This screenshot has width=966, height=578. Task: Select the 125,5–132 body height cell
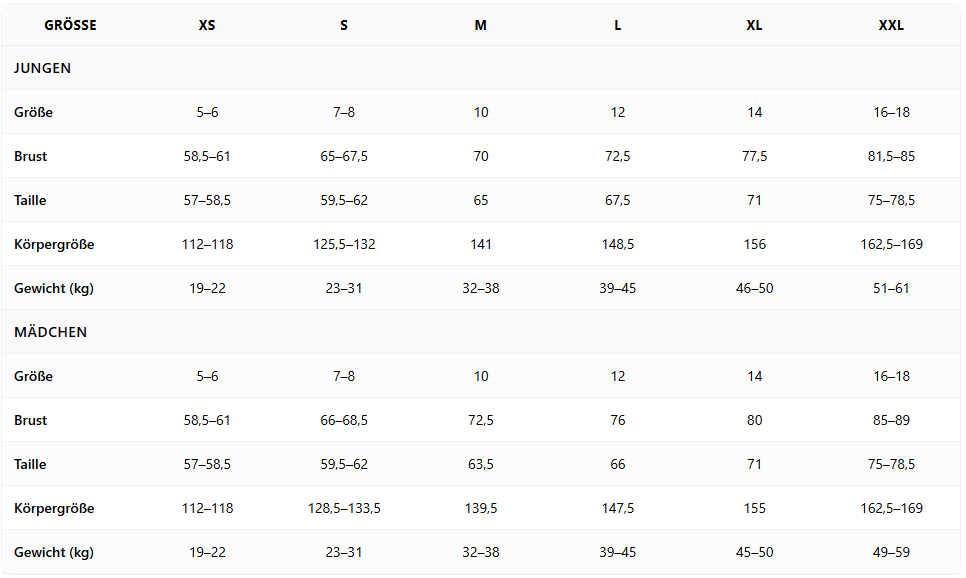(x=344, y=244)
